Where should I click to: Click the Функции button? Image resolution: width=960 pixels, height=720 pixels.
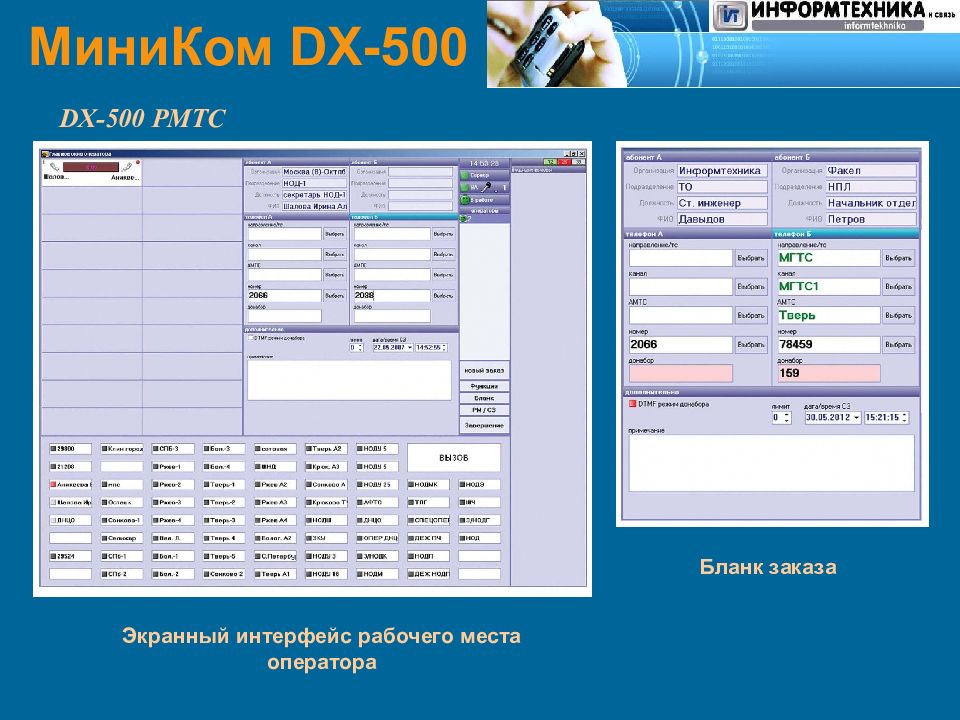[484, 386]
